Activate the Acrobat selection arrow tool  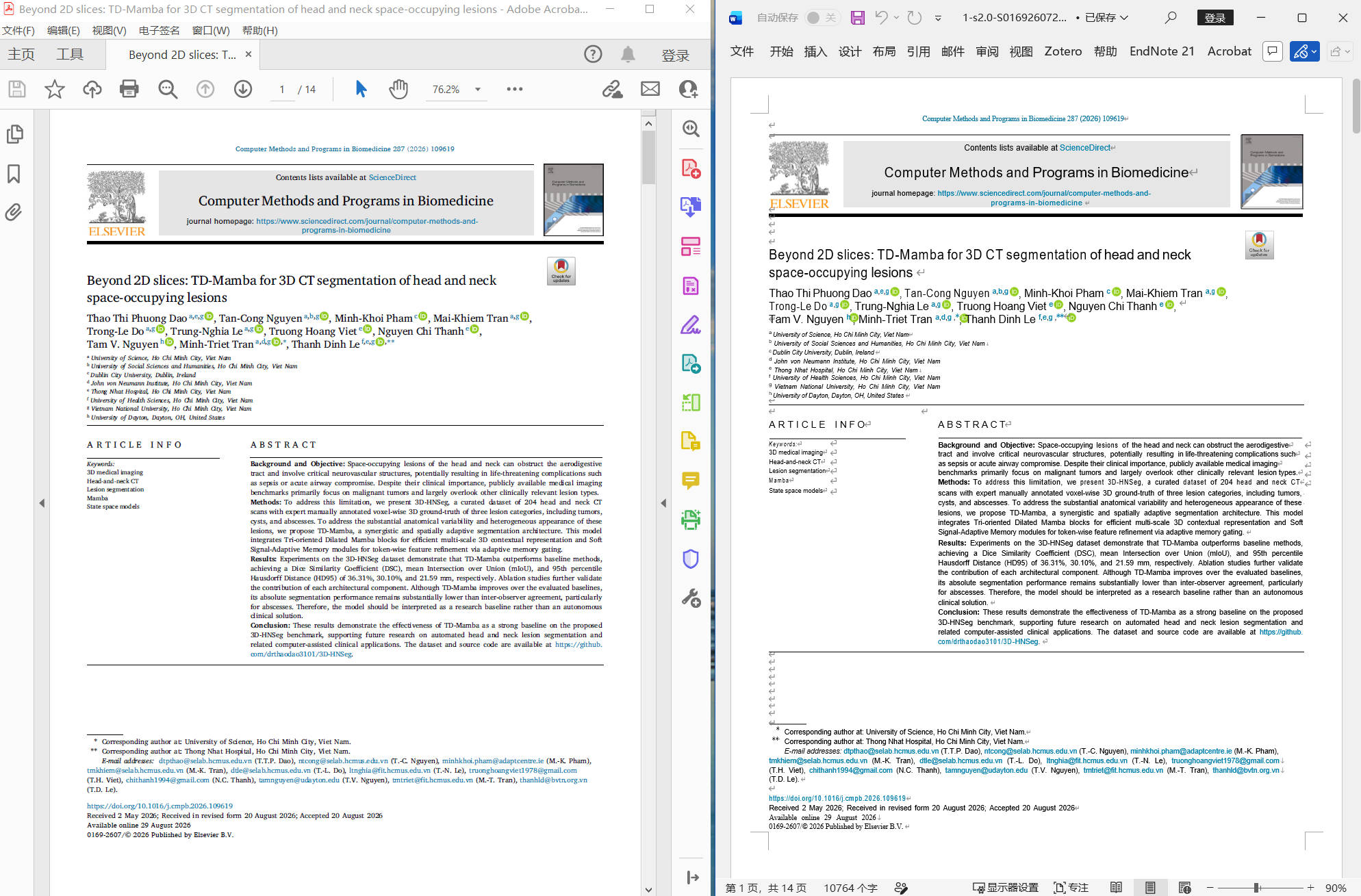(361, 89)
